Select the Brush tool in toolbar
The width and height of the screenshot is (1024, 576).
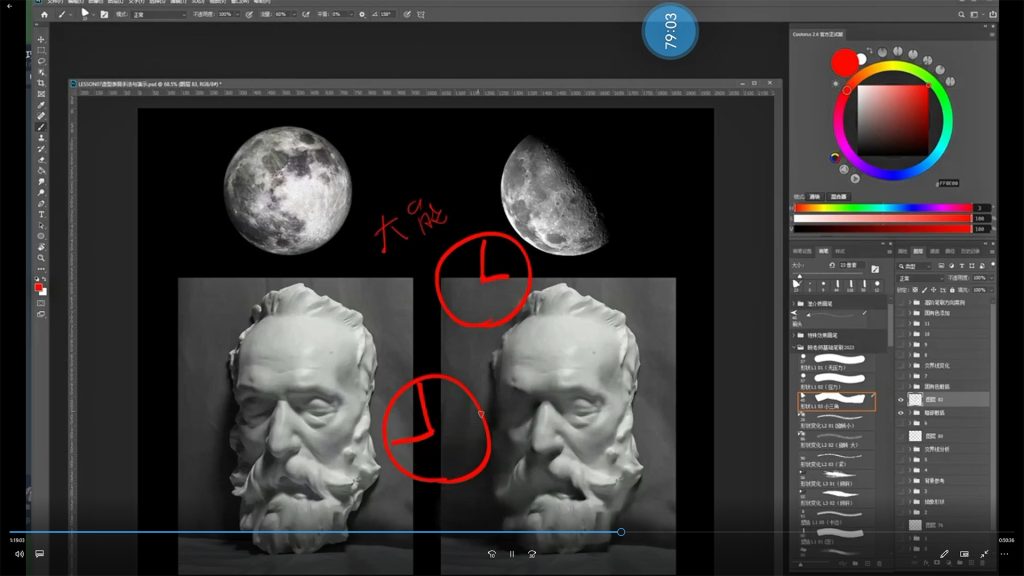pyautogui.click(x=41, y=127)
